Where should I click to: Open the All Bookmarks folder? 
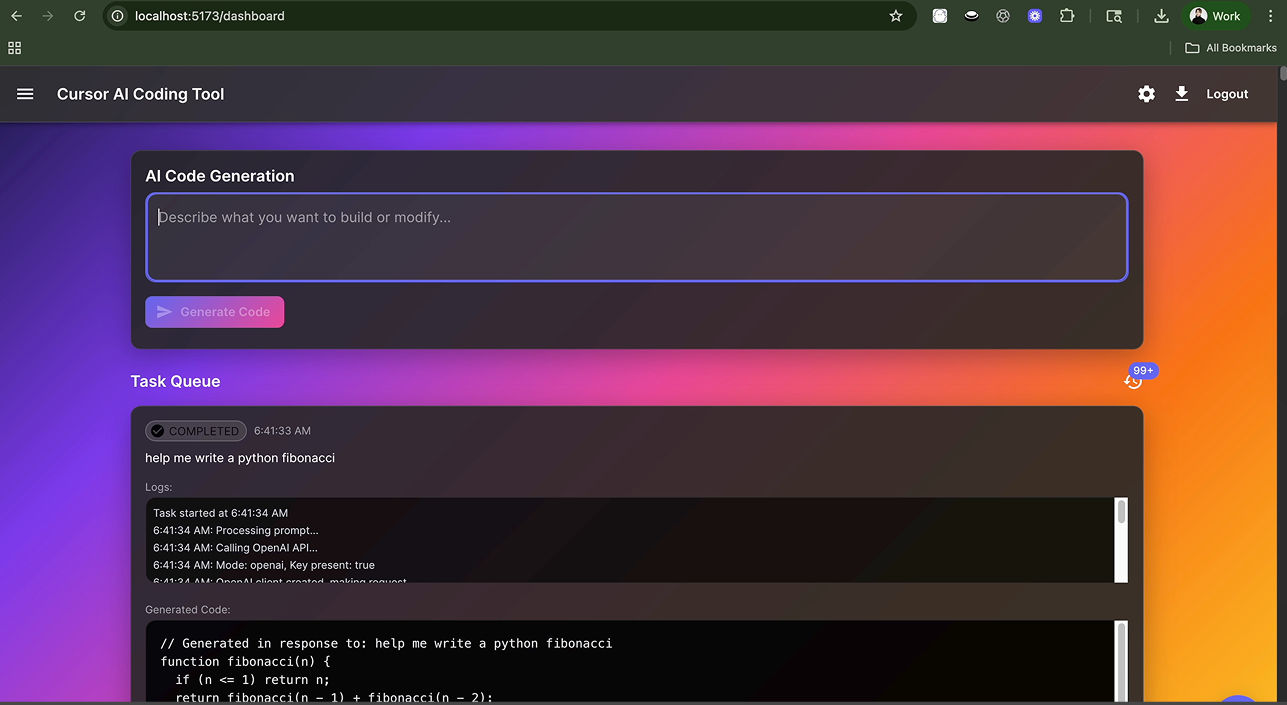(x=1231, y=48)
